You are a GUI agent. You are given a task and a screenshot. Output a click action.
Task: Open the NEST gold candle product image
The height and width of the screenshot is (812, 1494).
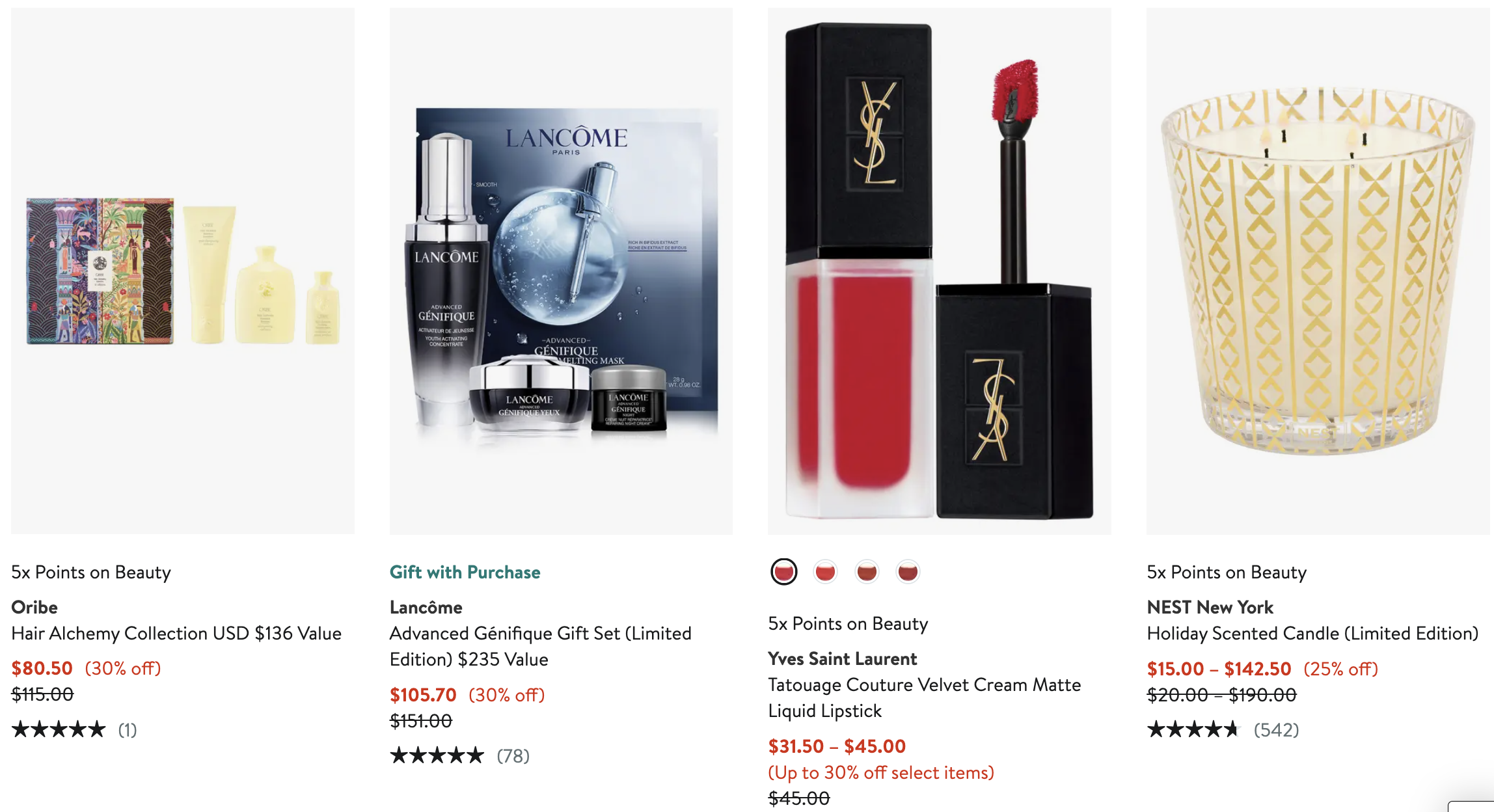click(1318, 271)
